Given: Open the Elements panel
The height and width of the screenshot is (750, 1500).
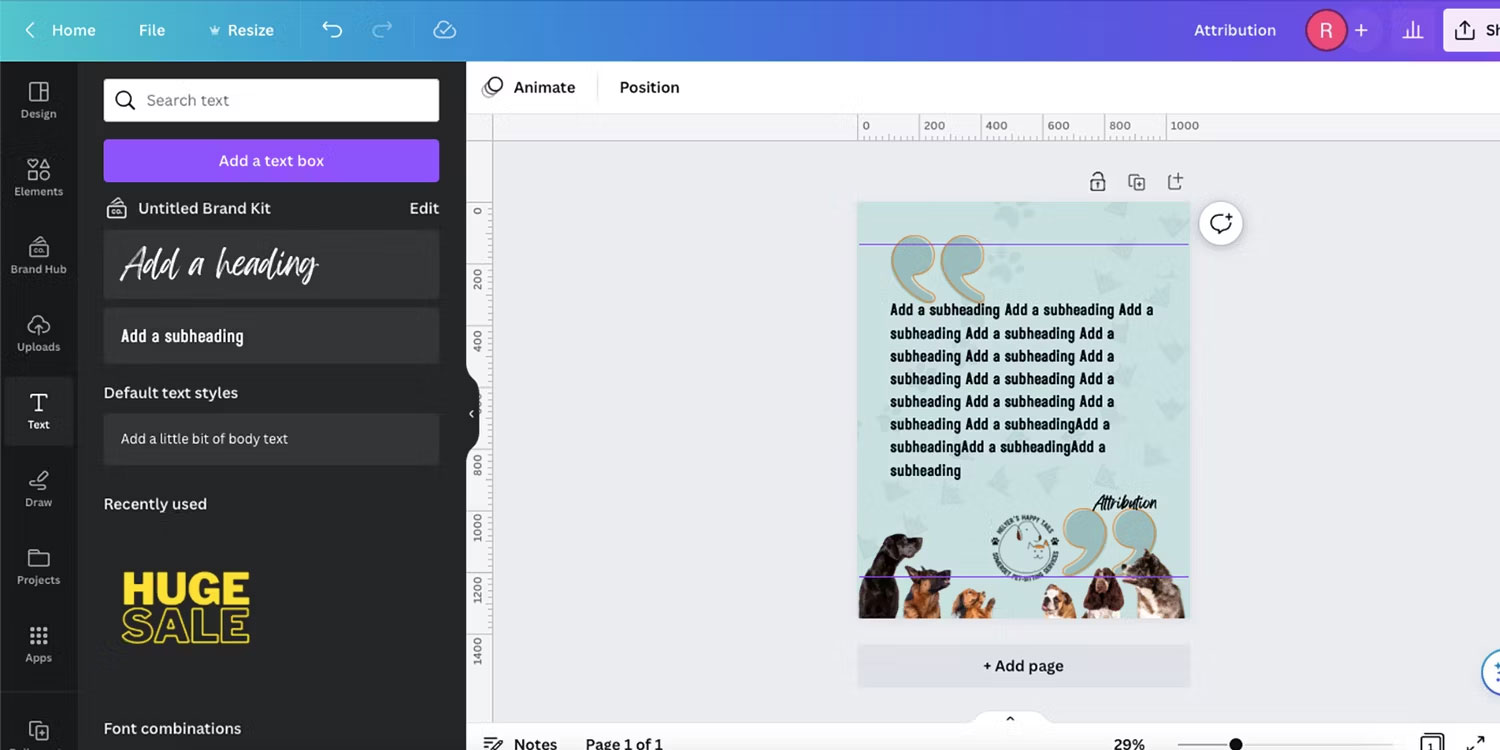Looking at the screenshot, I should (x=38, y=178).
